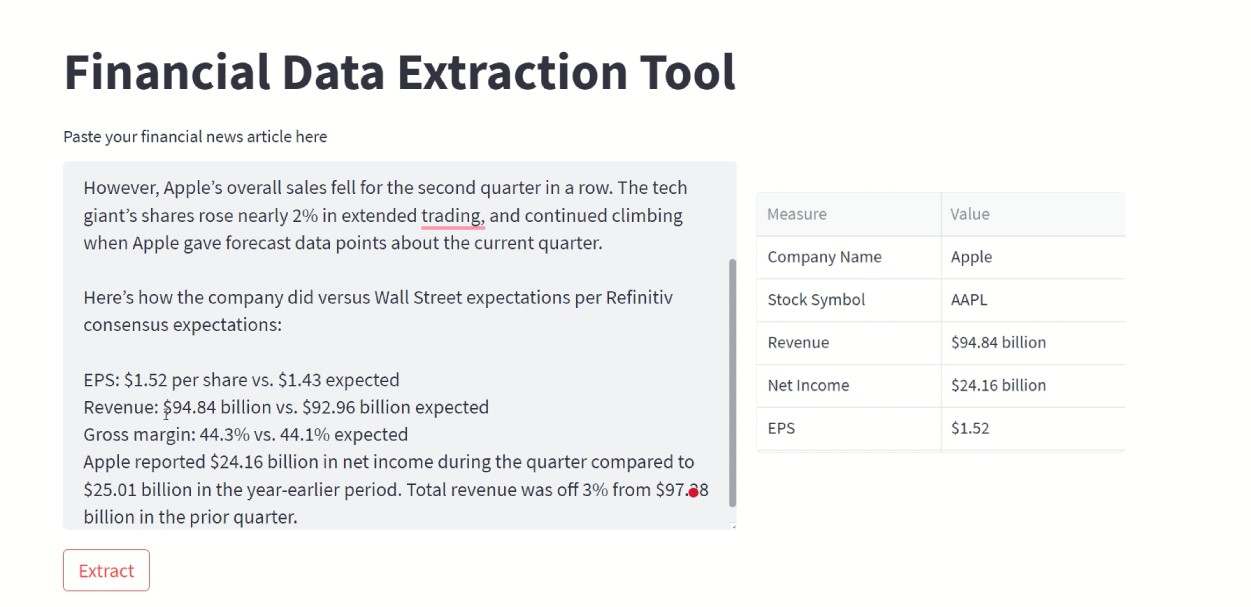Select the AAPL value cell
The height and width of the screenshot is (607, 1251).
point(1032,300)
